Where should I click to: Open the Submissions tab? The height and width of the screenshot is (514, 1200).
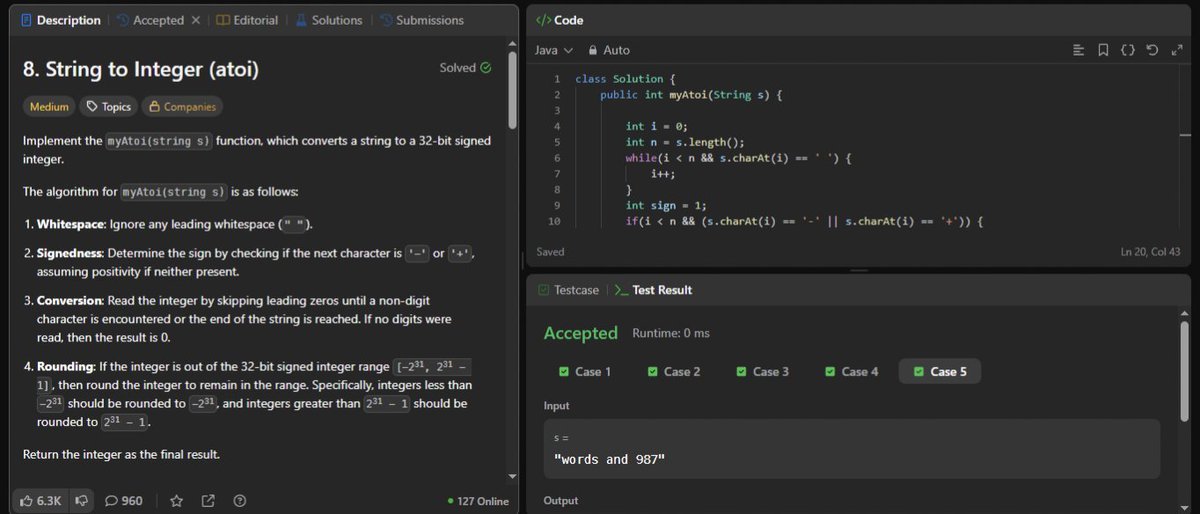pos(420,20)
